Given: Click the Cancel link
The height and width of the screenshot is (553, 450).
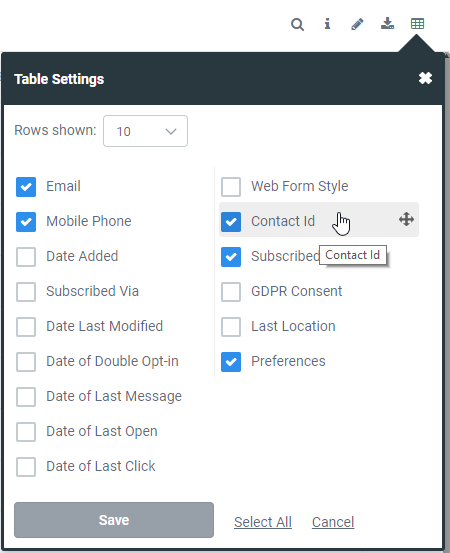Looking at the screenshot, I should click(333, 522).
